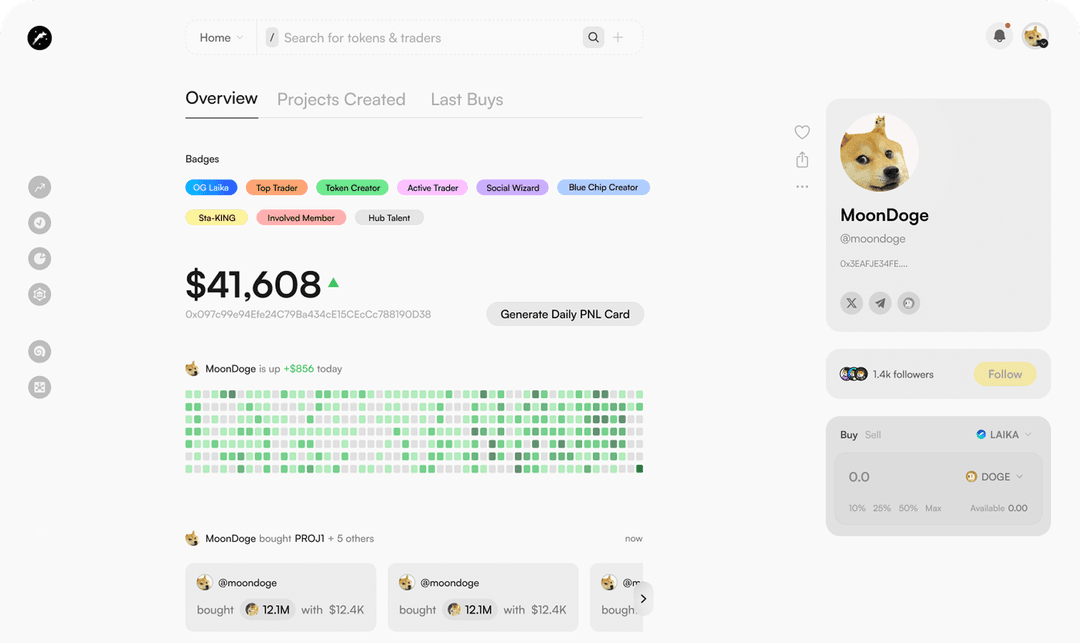Click Generate Daily PNL Card button
The width and height of the screenshot is (1080, 643).
(565, 314)
